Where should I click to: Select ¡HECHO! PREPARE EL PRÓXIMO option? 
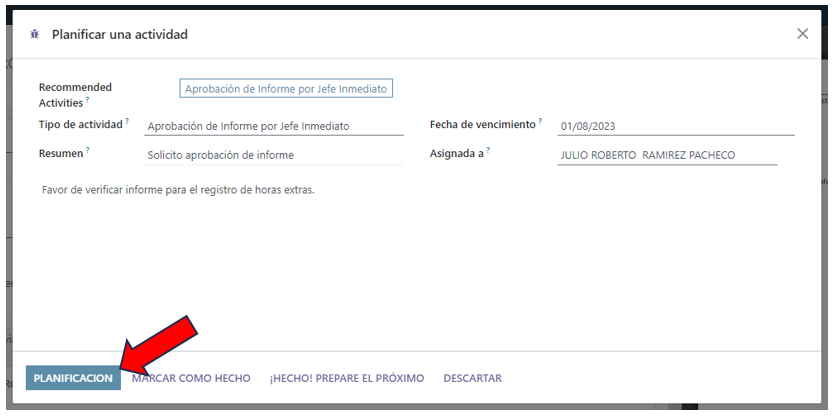(x=346, y=379)
